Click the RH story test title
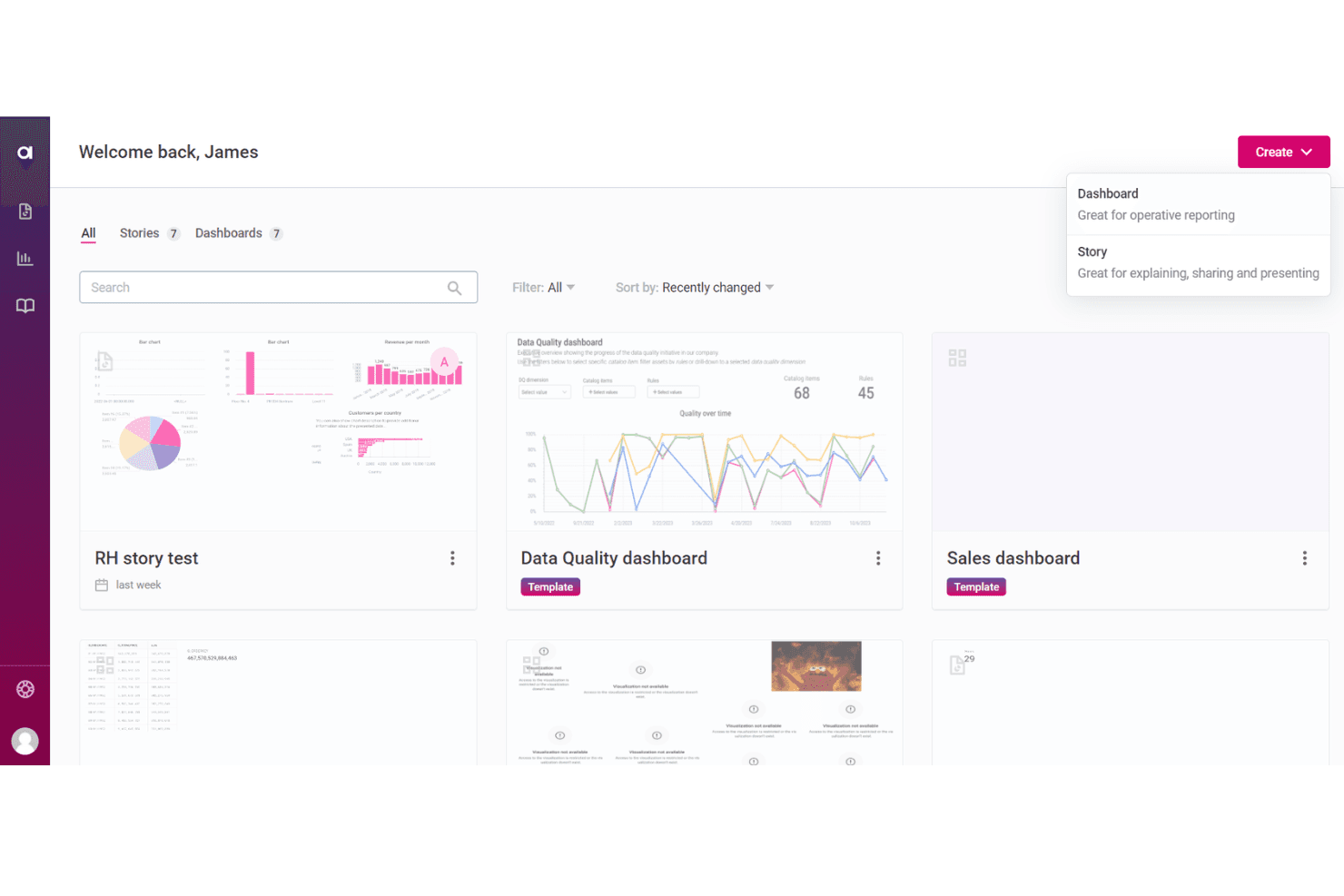 tap(146, 558)
